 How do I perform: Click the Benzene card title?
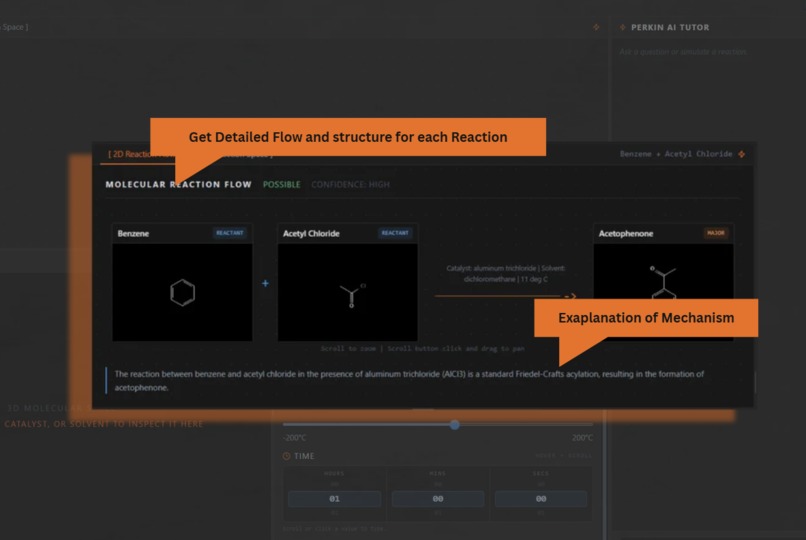point(133,233)
